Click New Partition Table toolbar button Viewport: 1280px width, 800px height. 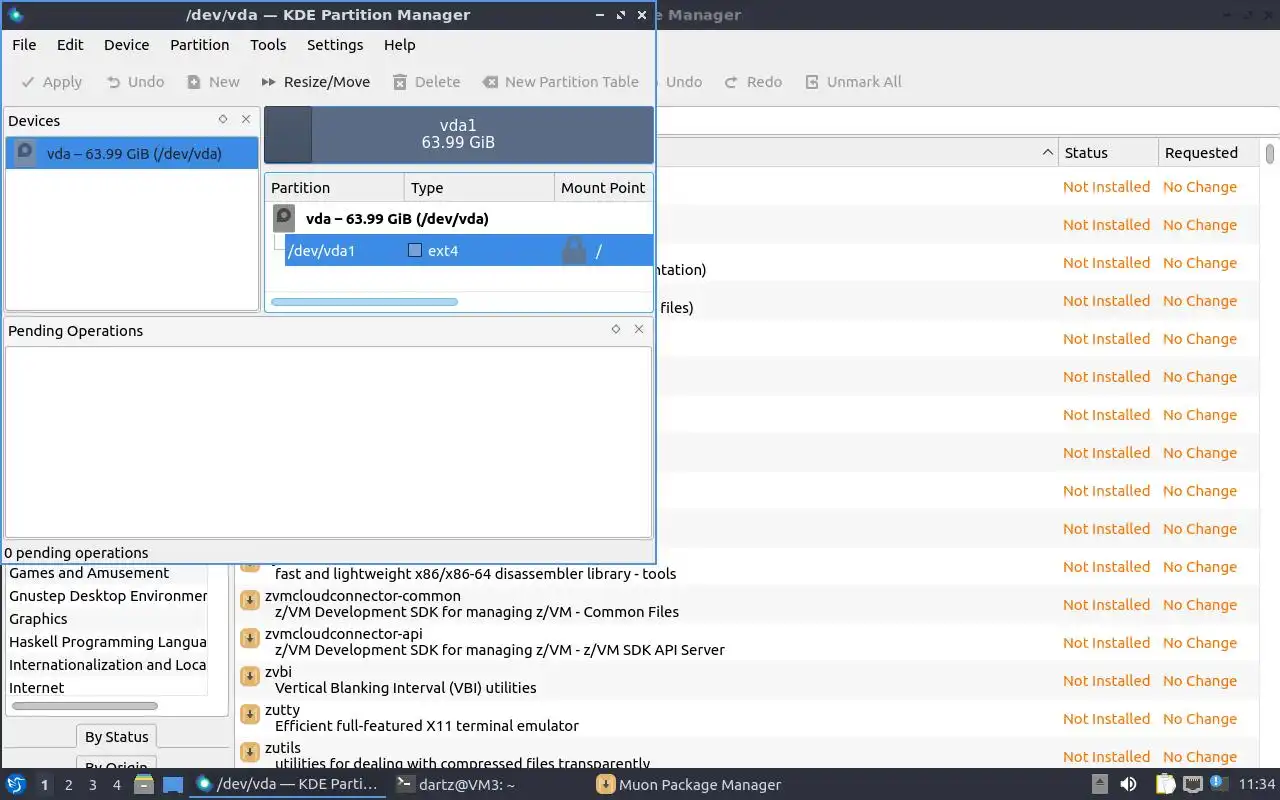[560, 82]
